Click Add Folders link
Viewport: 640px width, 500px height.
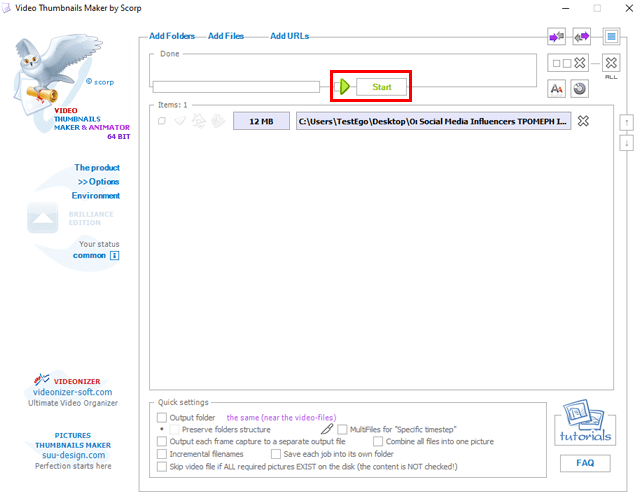click(172, 36)
